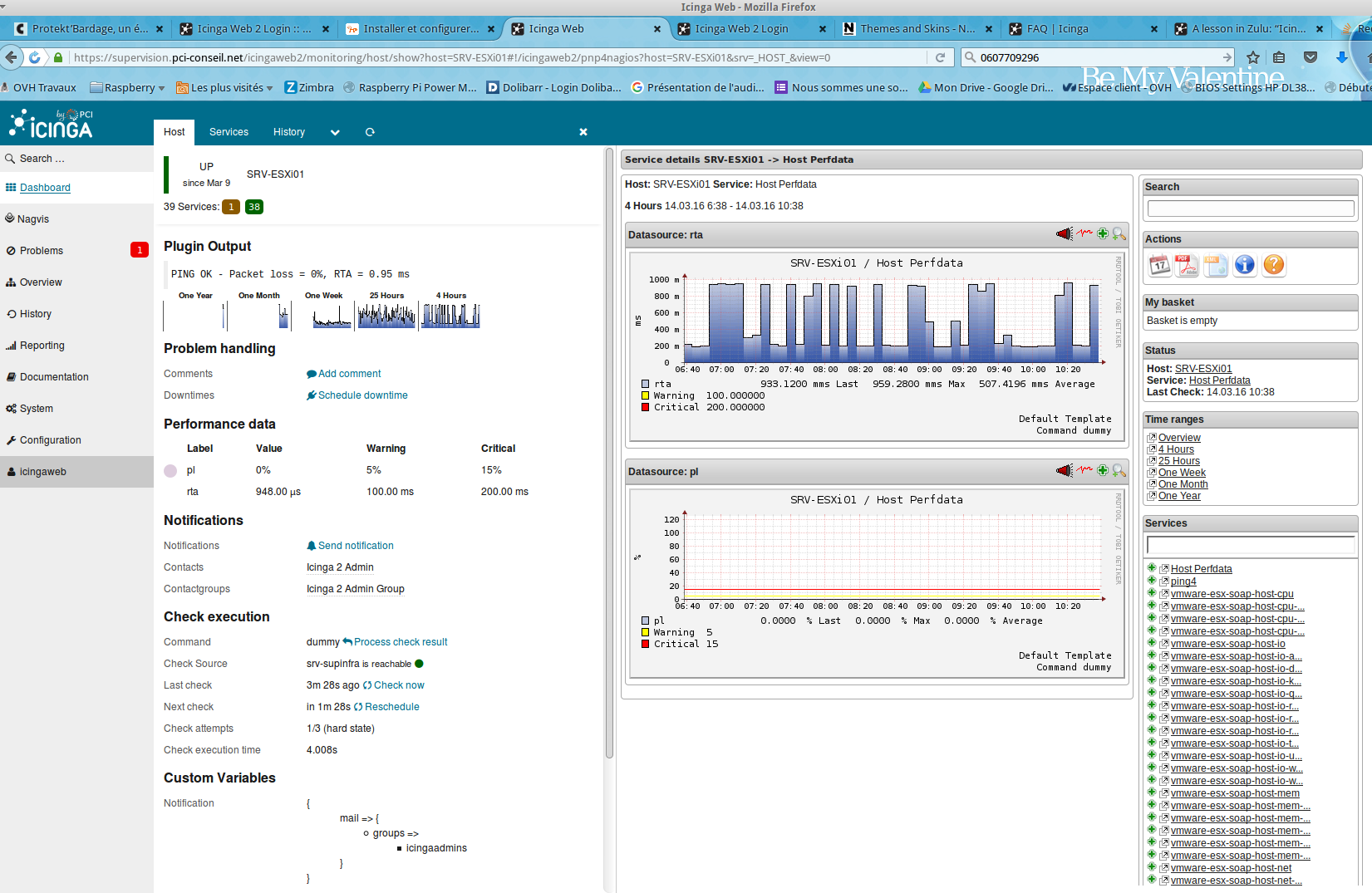The width and height of the screenshot is (1372, 893).
Task: Click Reschedule next check link
Action: tap(386, 707)
